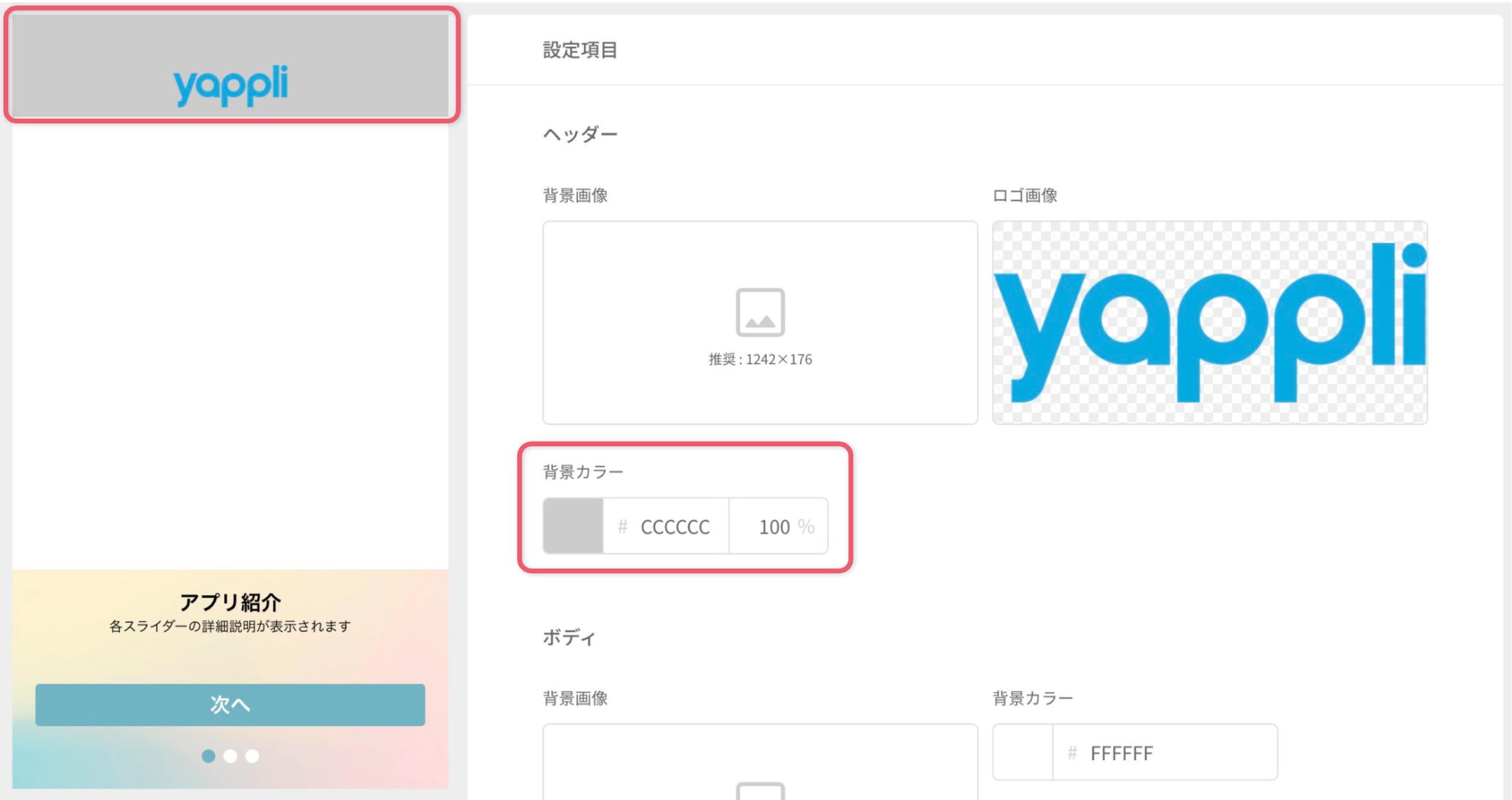Edit the FFFFFF body color hex field
1512x800 pixels.
coord(1165,752)
